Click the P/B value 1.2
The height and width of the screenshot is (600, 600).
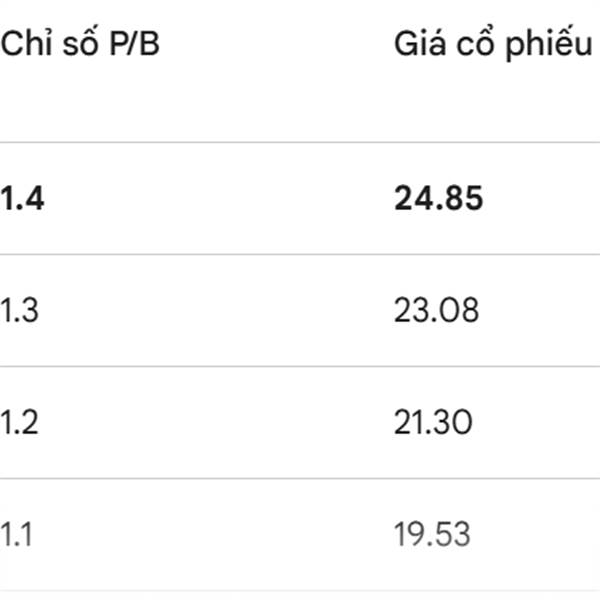point(22,422)
